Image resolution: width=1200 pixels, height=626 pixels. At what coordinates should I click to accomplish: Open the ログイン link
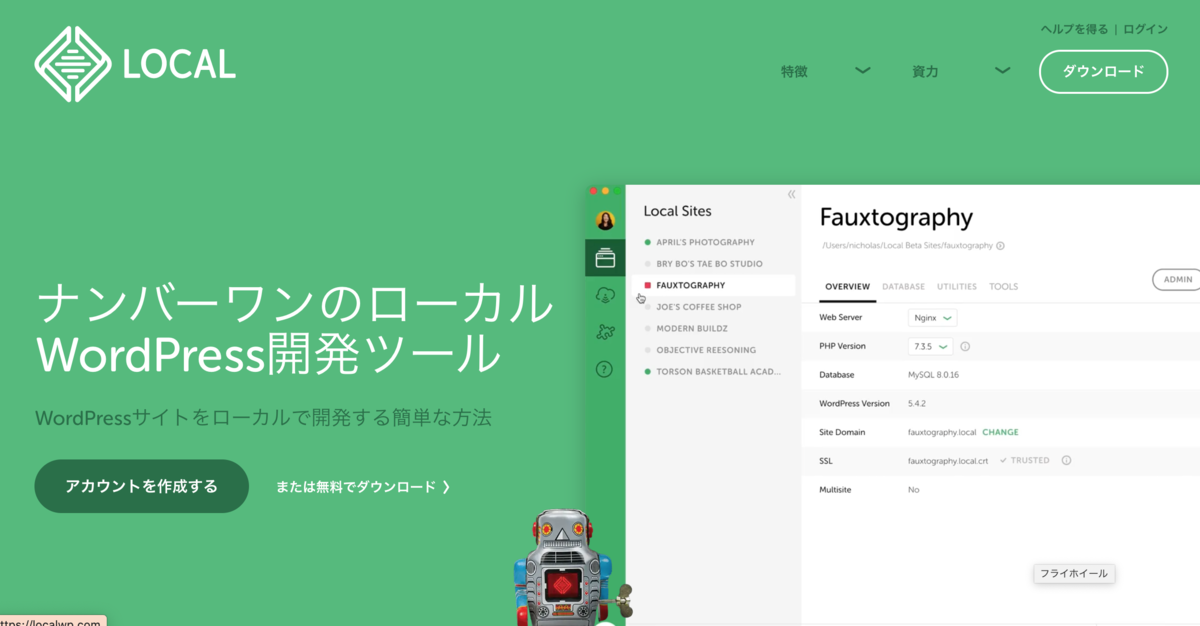[1145, 29]
